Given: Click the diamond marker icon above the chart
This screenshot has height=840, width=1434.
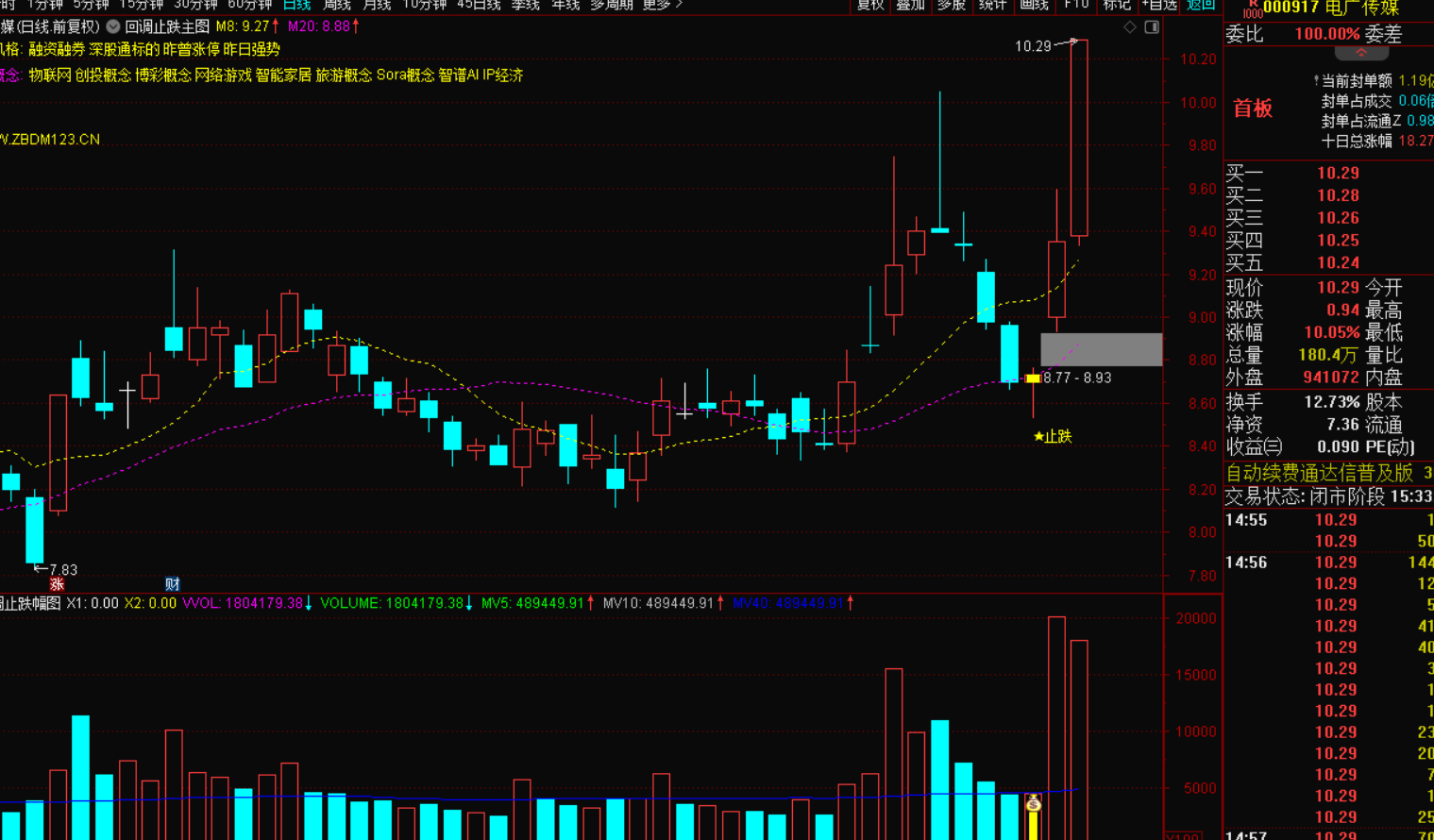Looking at the screenshot, I should click(x=1130, y=27).
